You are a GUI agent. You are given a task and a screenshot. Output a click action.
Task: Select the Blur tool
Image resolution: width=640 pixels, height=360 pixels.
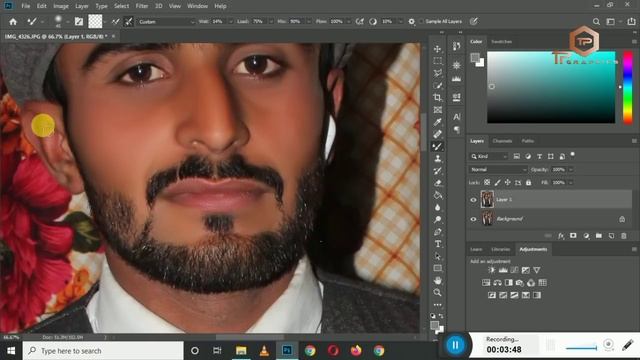coord(438,207)
